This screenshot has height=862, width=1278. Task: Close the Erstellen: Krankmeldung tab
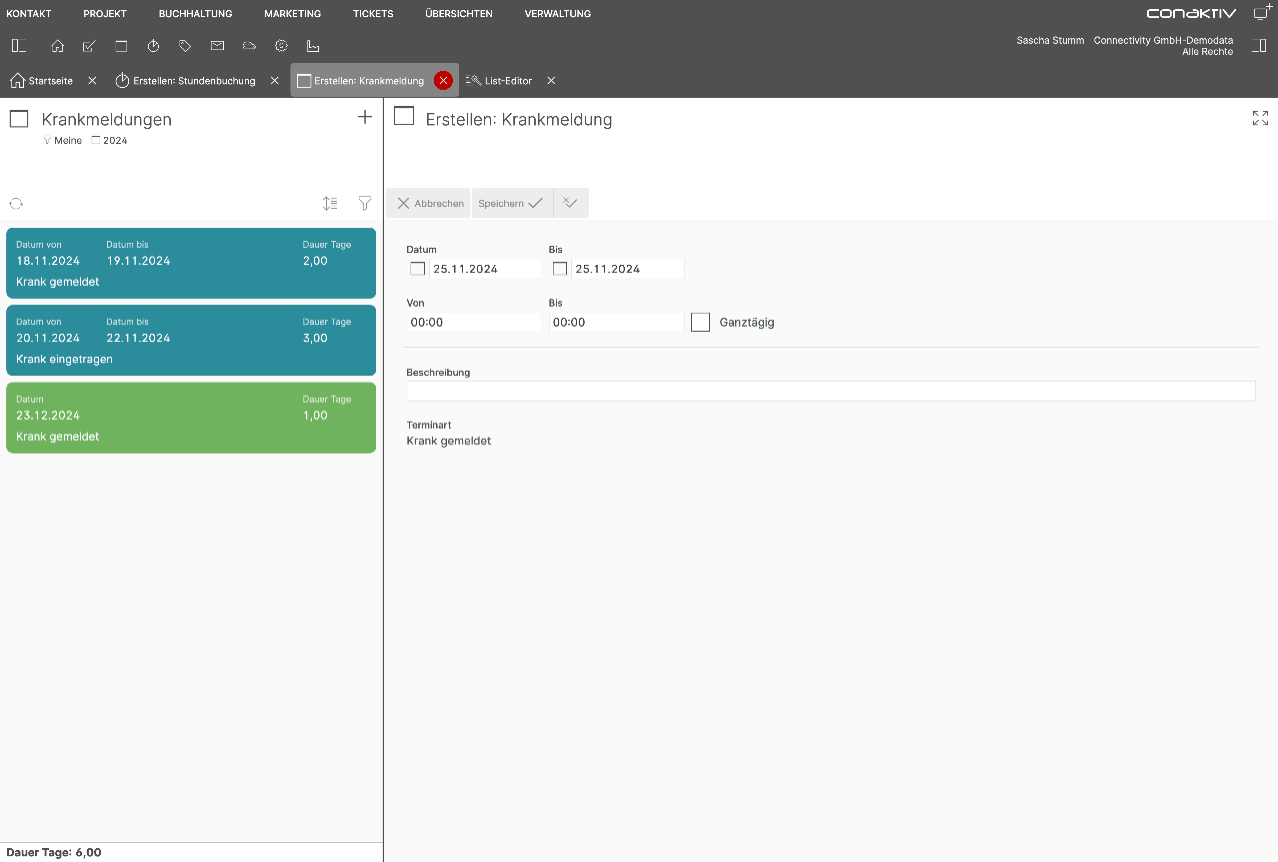[x=444, y=80]
